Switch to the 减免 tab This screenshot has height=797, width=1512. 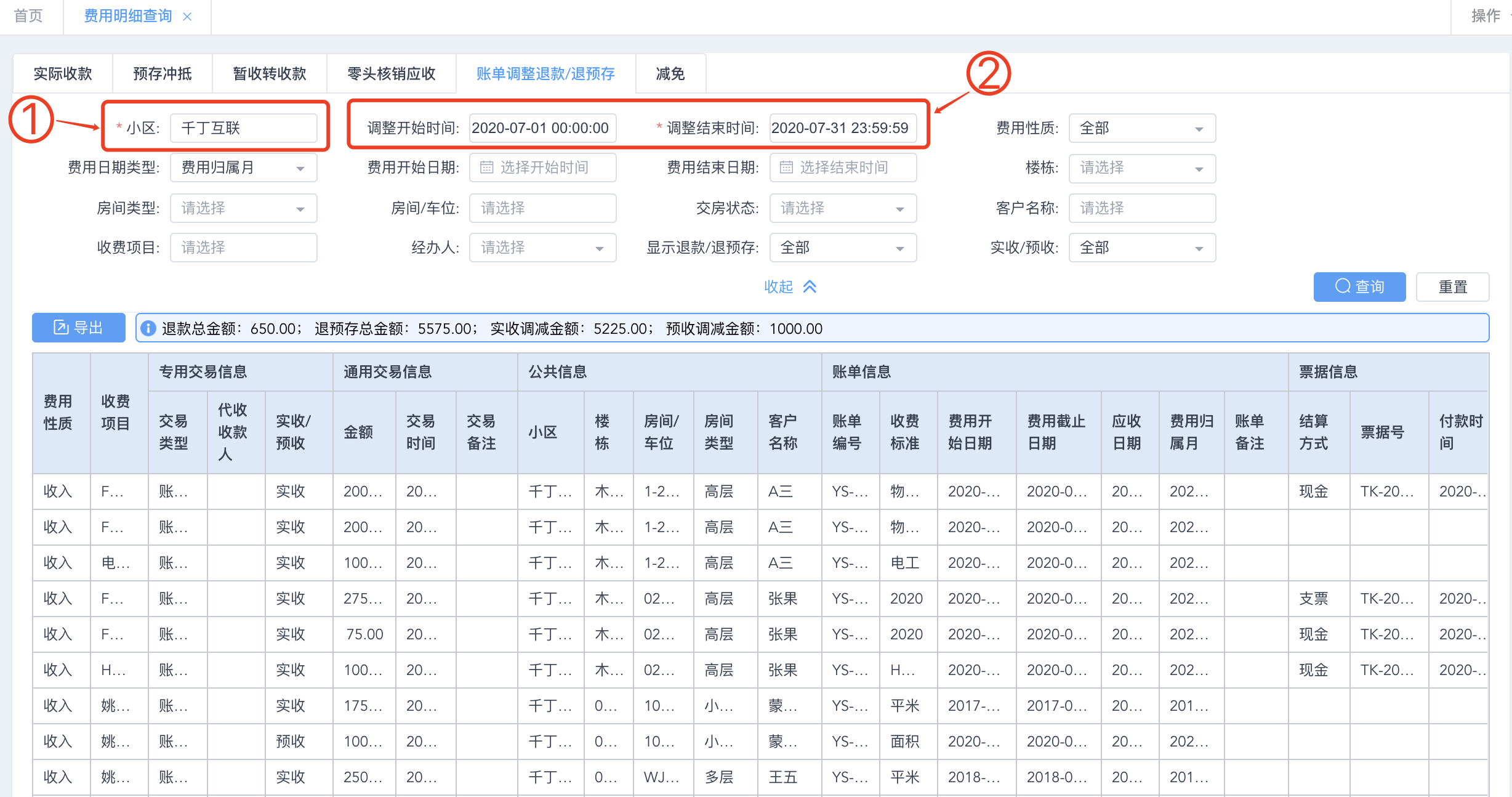[670, 74]
